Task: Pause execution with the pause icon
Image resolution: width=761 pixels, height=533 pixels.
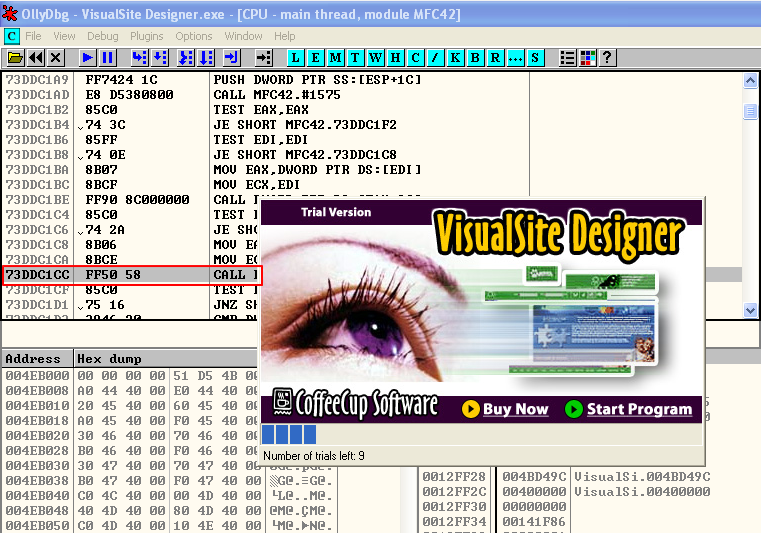Action: pyautogui.click(x=108, y=58)
